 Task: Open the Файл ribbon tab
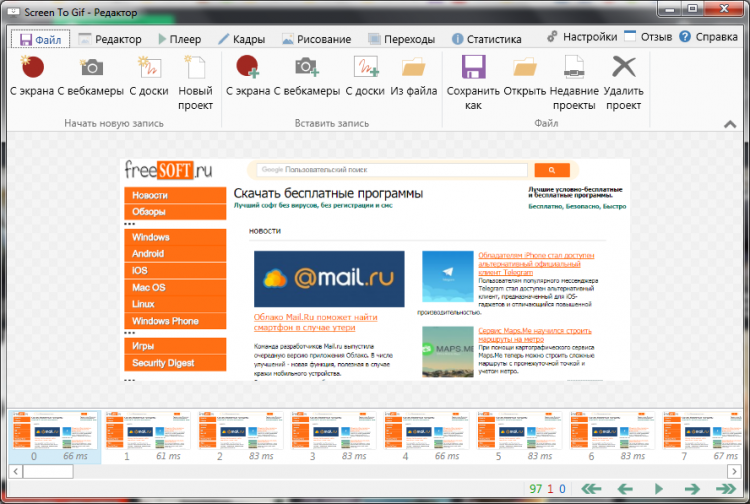click(x=41, y=39)
